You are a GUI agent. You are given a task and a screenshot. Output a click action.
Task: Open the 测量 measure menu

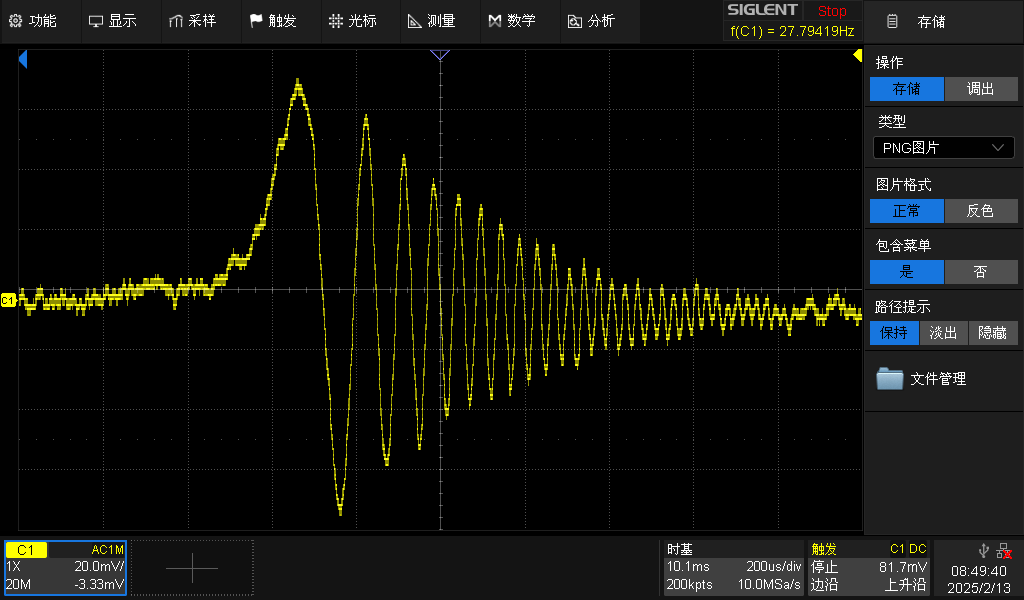point(431,21)
